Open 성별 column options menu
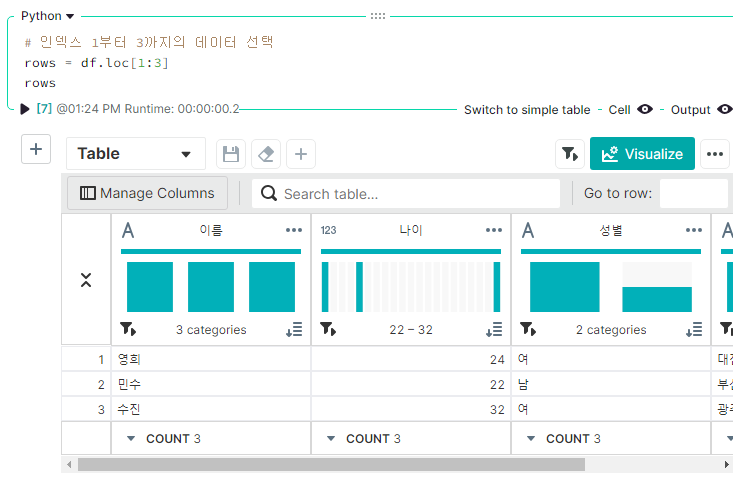This screenshot has width=733, height=478. click(694, 230)
